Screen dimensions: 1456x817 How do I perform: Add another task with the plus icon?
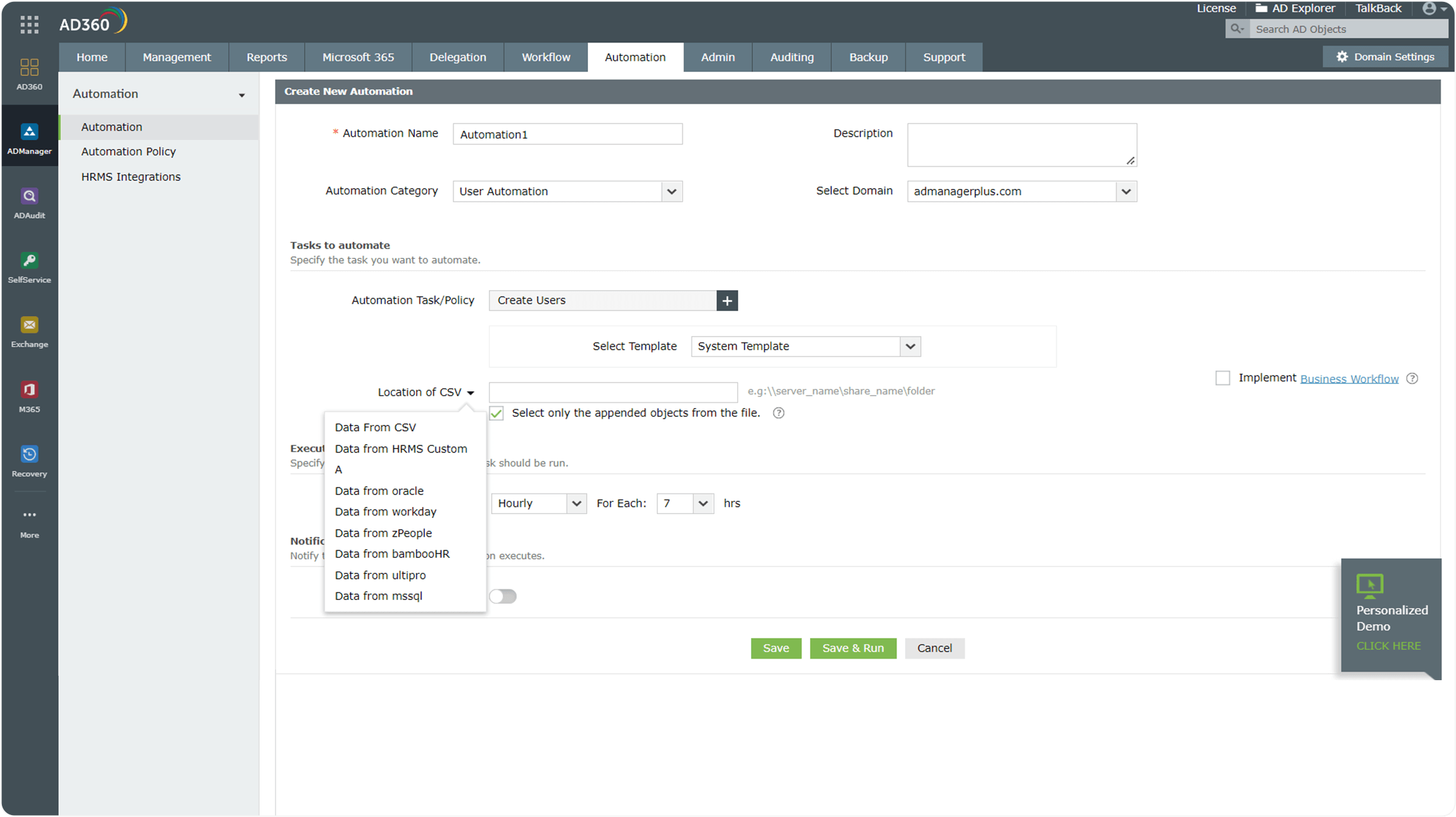click(727, 300)
